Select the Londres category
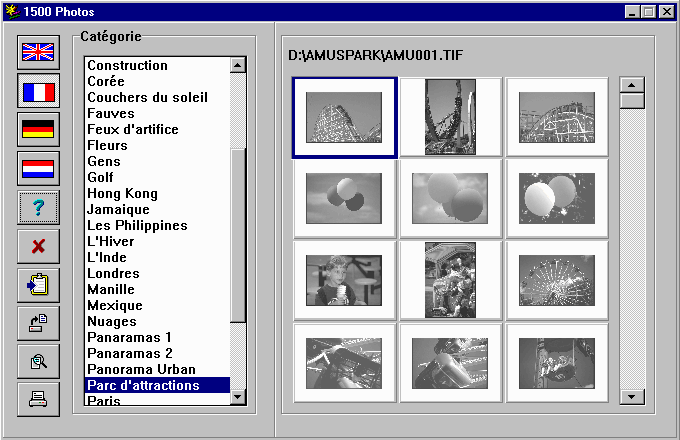The height and width of the screenshot is (440, 680). [x=113, y=273]
